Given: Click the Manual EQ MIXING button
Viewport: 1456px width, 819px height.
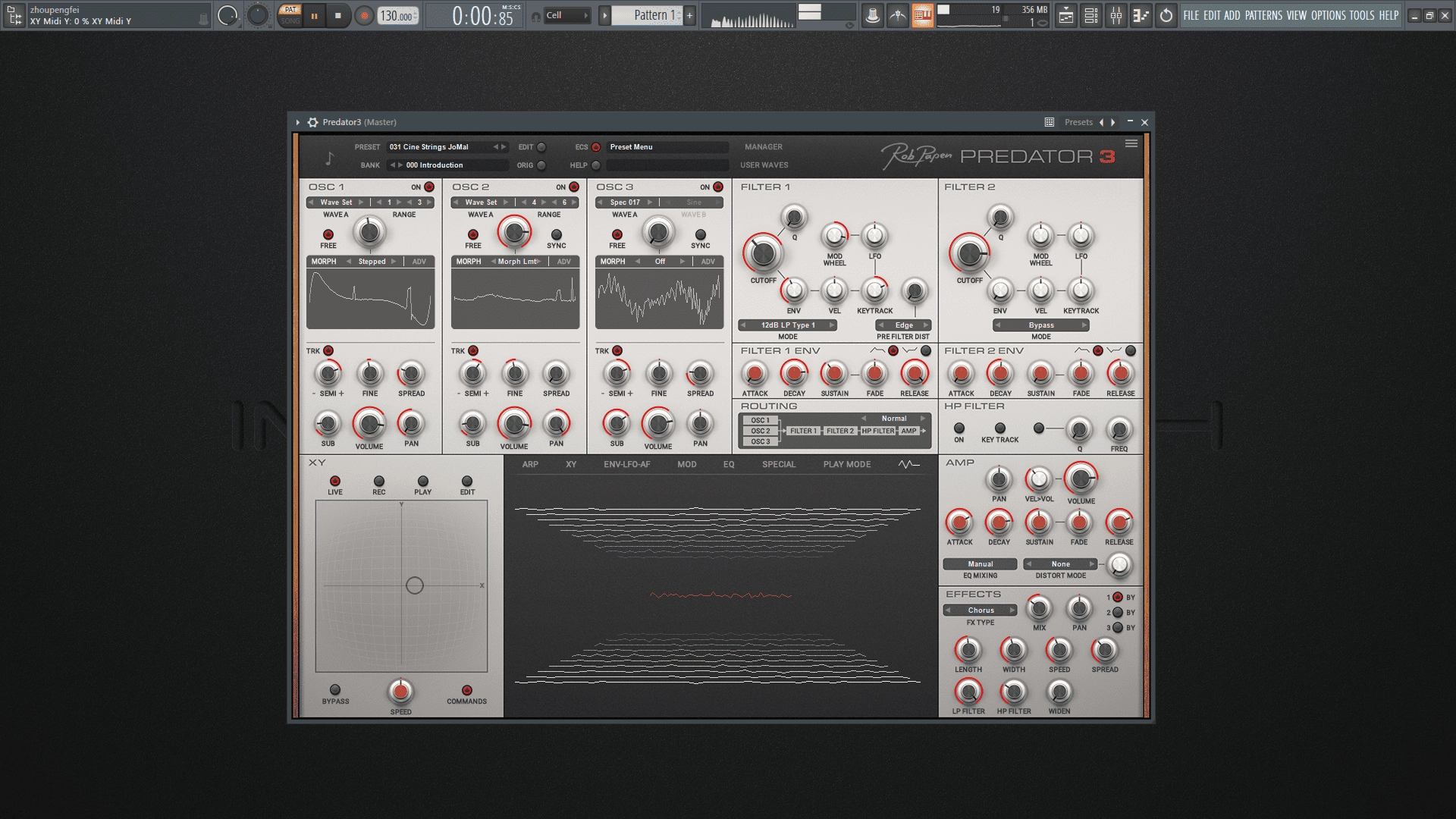Looking at the screenshot, I should (x=981, y=564).
